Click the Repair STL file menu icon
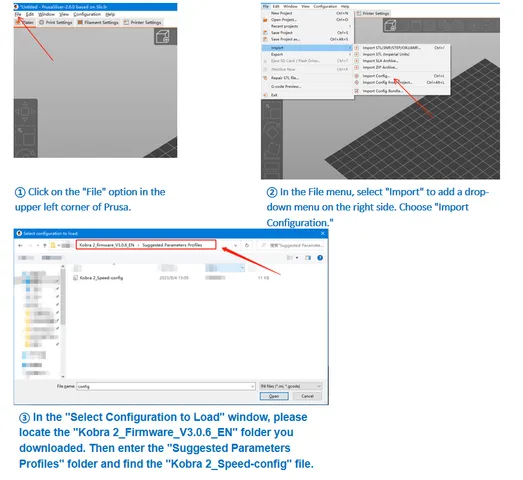Image resolution: width=523 pixels, height=480 pixels. click(265, 78)
